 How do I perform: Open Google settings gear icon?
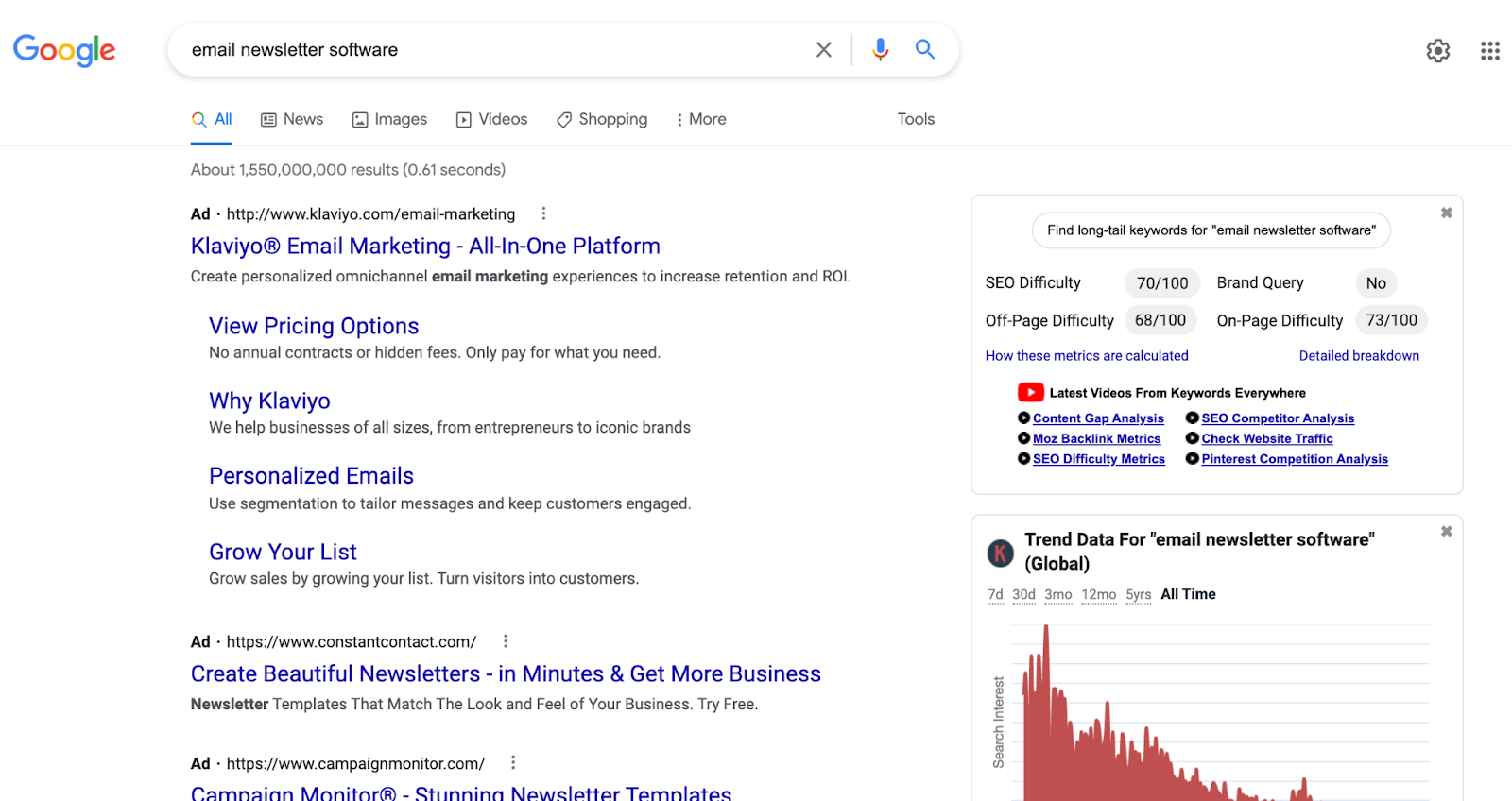point(1438,50)
